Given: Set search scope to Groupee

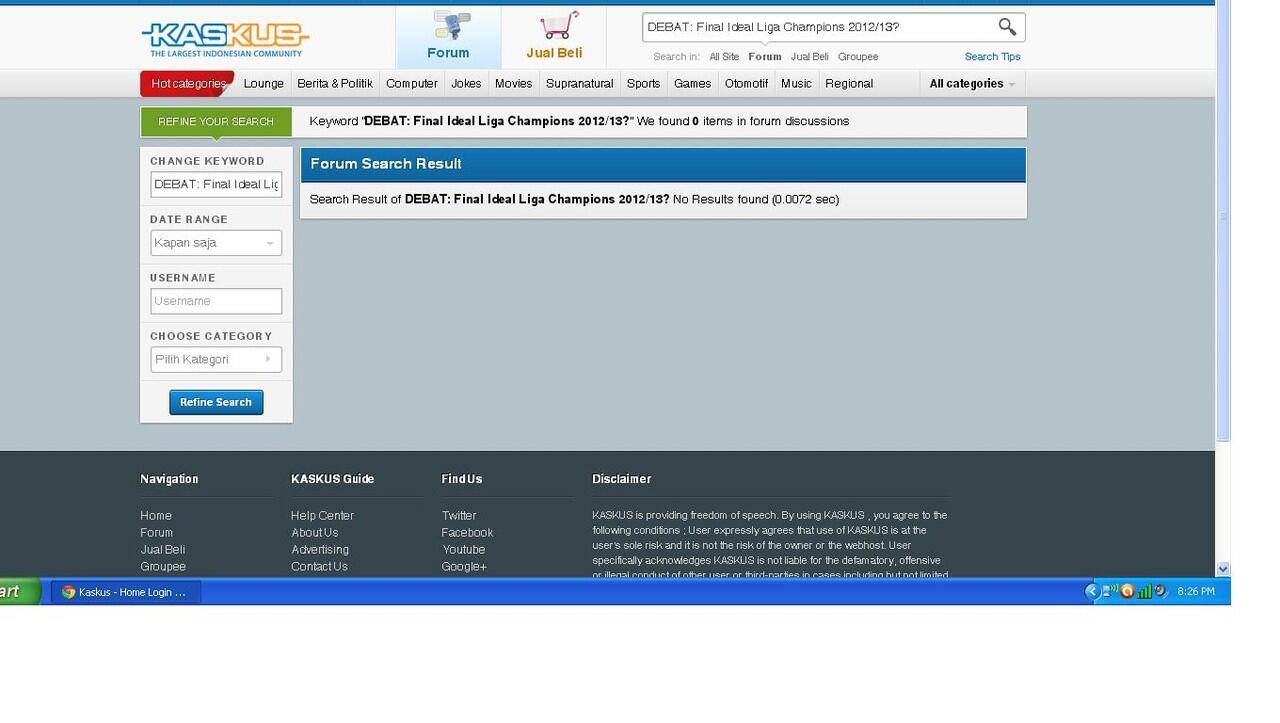Looking at the screenshot, I should tap(858, 57).
